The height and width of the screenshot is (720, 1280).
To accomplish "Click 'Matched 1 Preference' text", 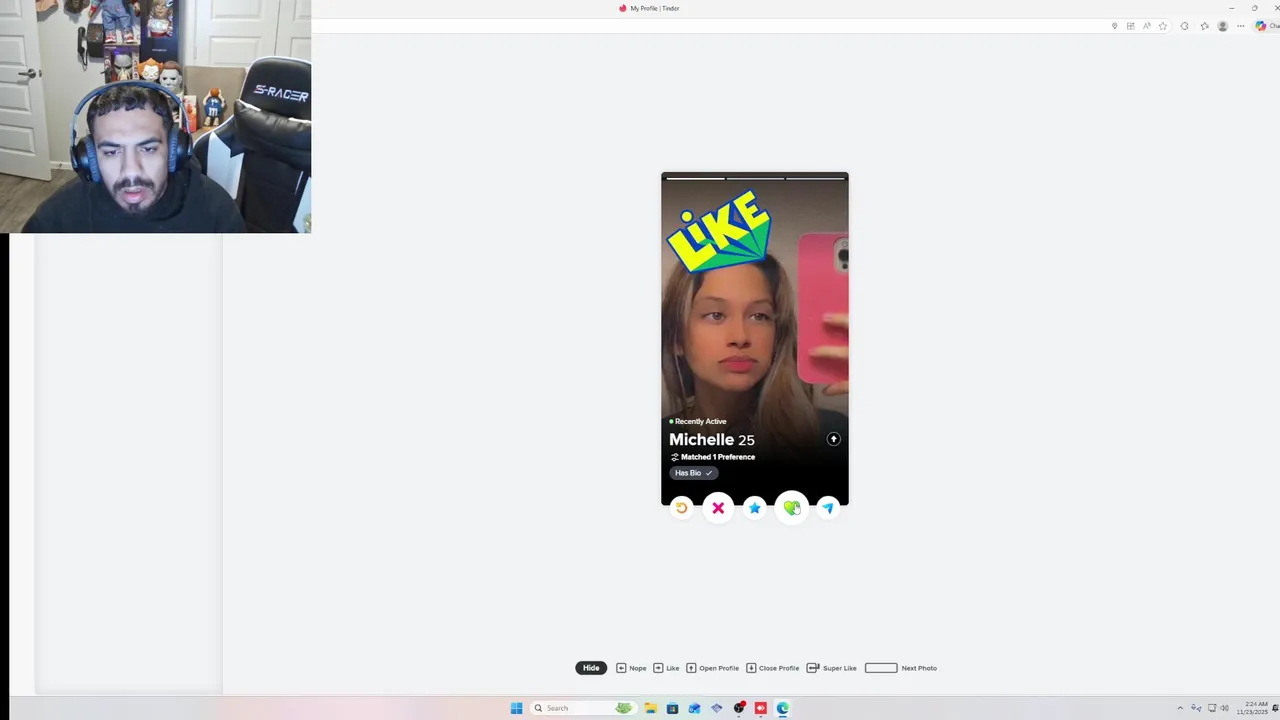I will (718, 457).
